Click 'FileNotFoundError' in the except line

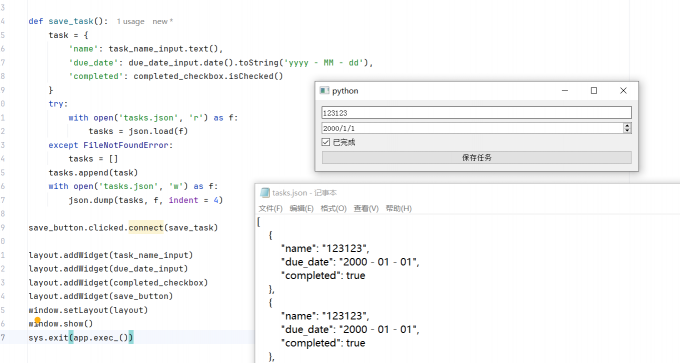tap(125, 145)
